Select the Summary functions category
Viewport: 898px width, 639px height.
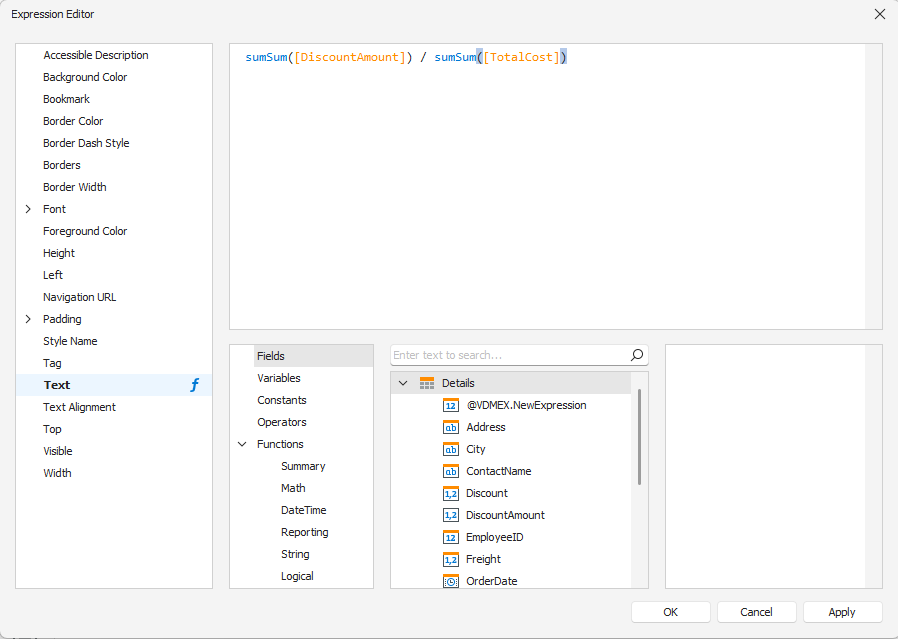[x=303, y=466]
